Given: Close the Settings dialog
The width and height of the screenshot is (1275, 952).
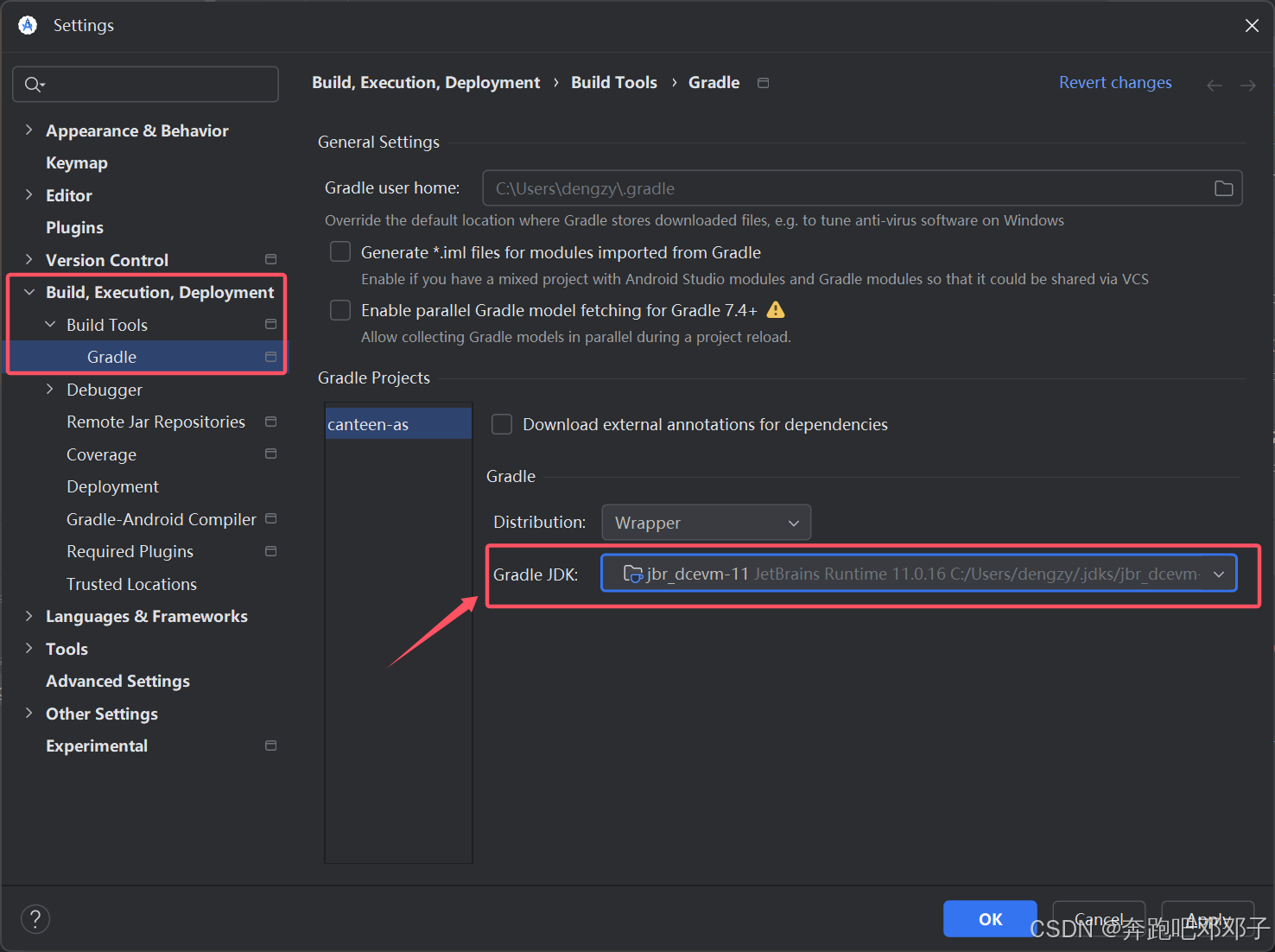Looking at the screenshot, I should click(x=1252, y=26).
